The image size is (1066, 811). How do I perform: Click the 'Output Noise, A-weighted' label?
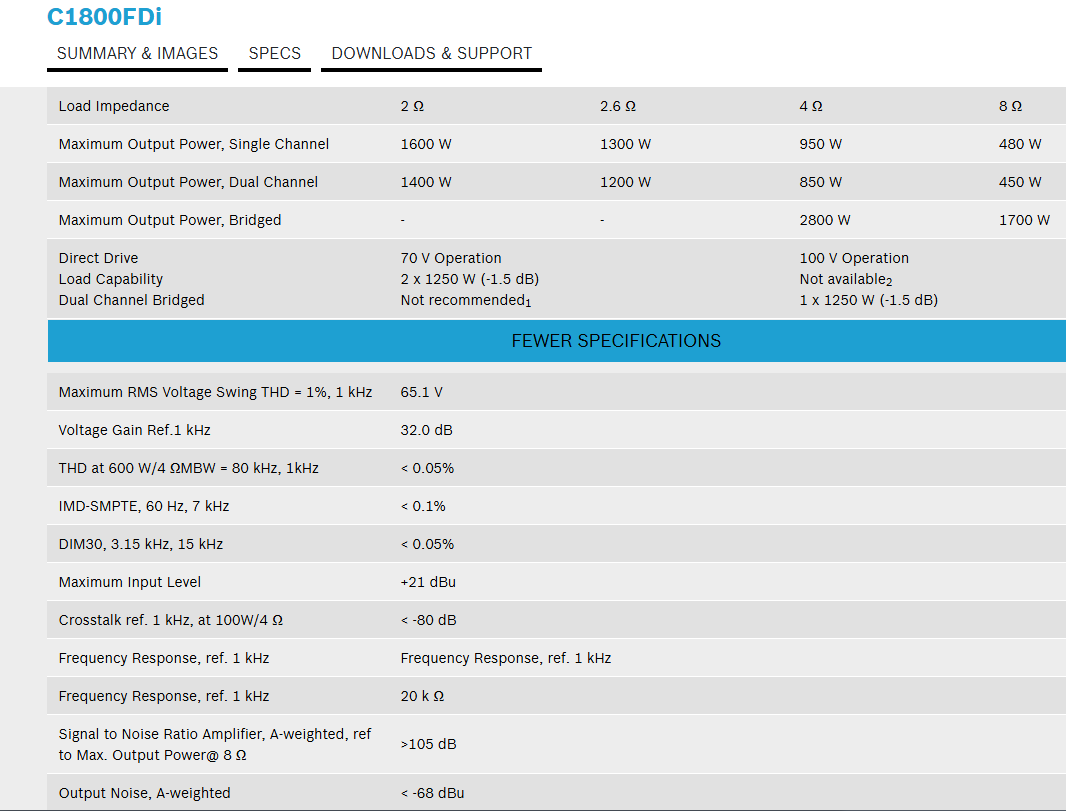pos(145,793)
